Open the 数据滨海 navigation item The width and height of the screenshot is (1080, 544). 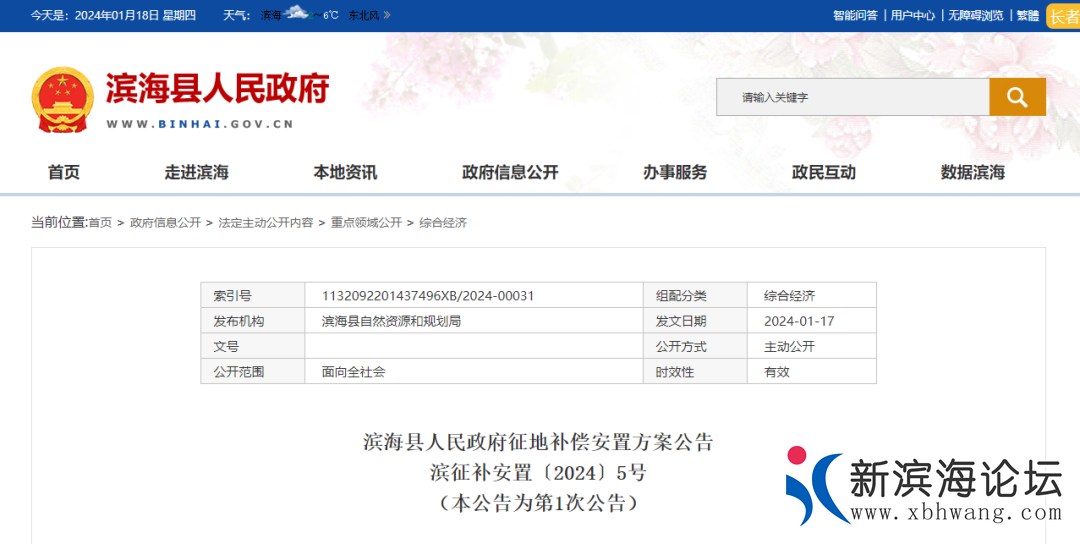point(972,172)
